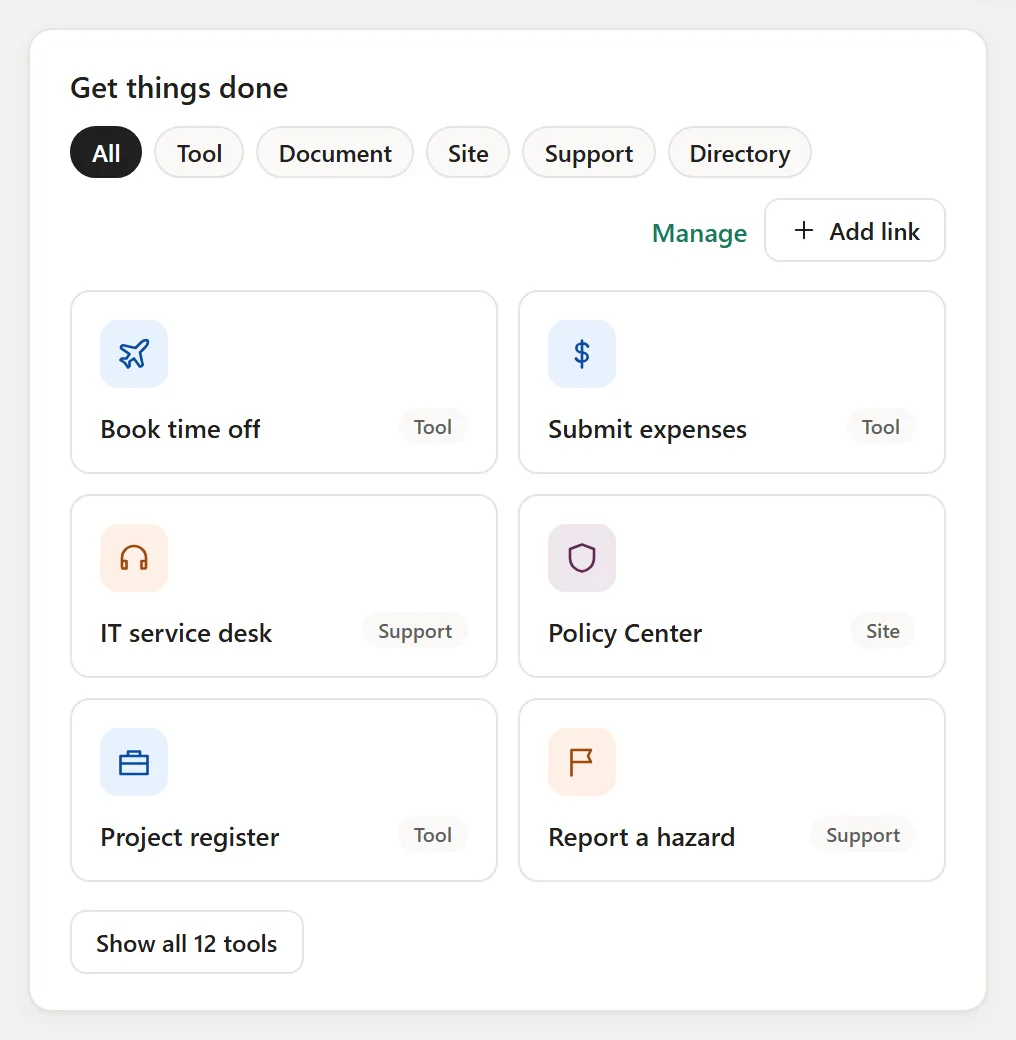Select the All filter chip
Screen dimensions: 1016x1040
point(106,153)
